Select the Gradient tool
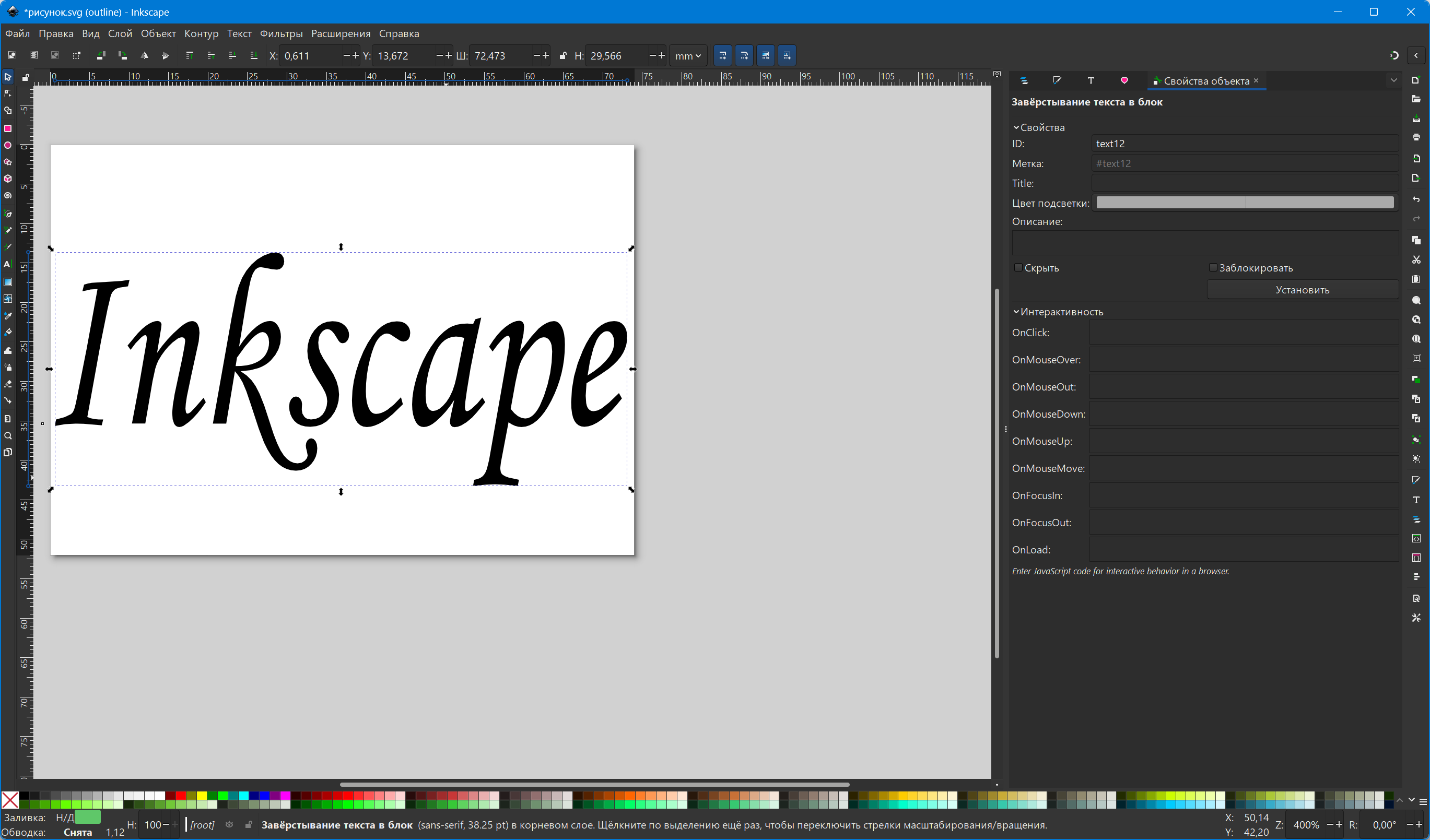The image size is (1430, 840). coord(8,282)
